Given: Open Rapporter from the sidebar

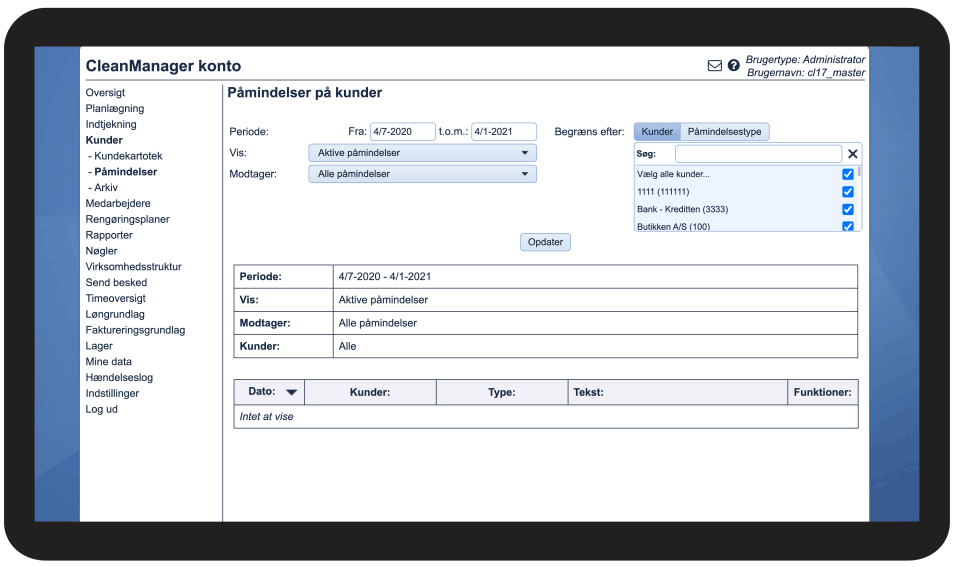Looking at the screenshot, I should pyautogui.click(x=109, y=235).
